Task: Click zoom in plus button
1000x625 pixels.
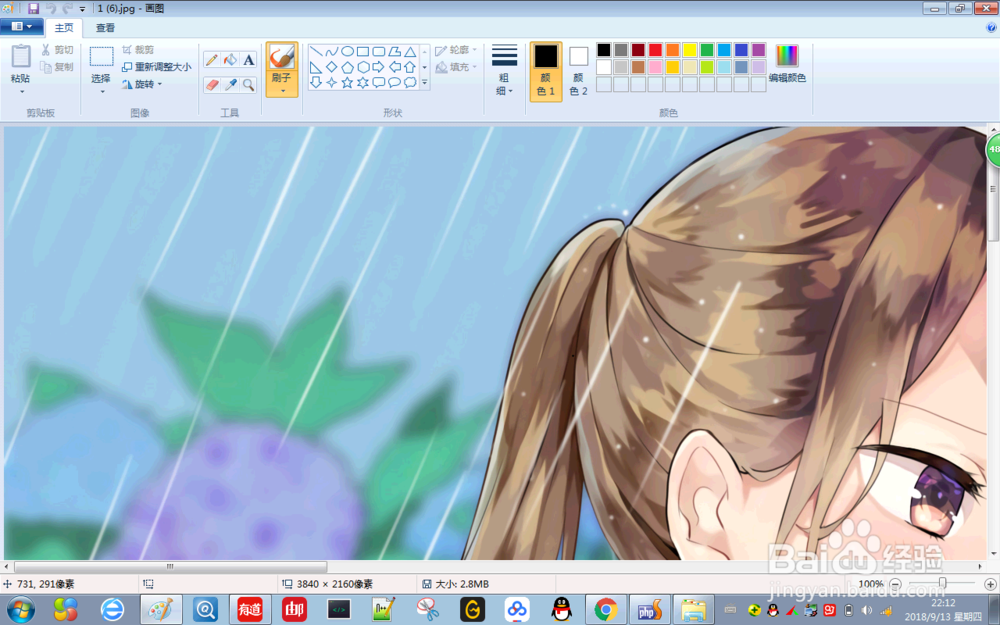Action: pos(990,584)
